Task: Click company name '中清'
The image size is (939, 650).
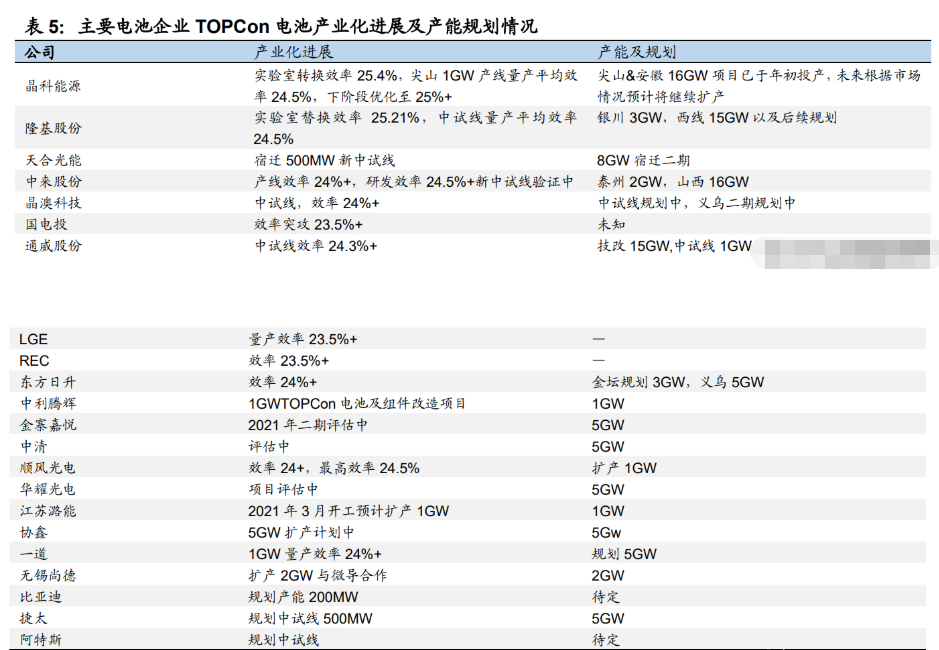Action: pyautogui.click(x=34, y=447)
